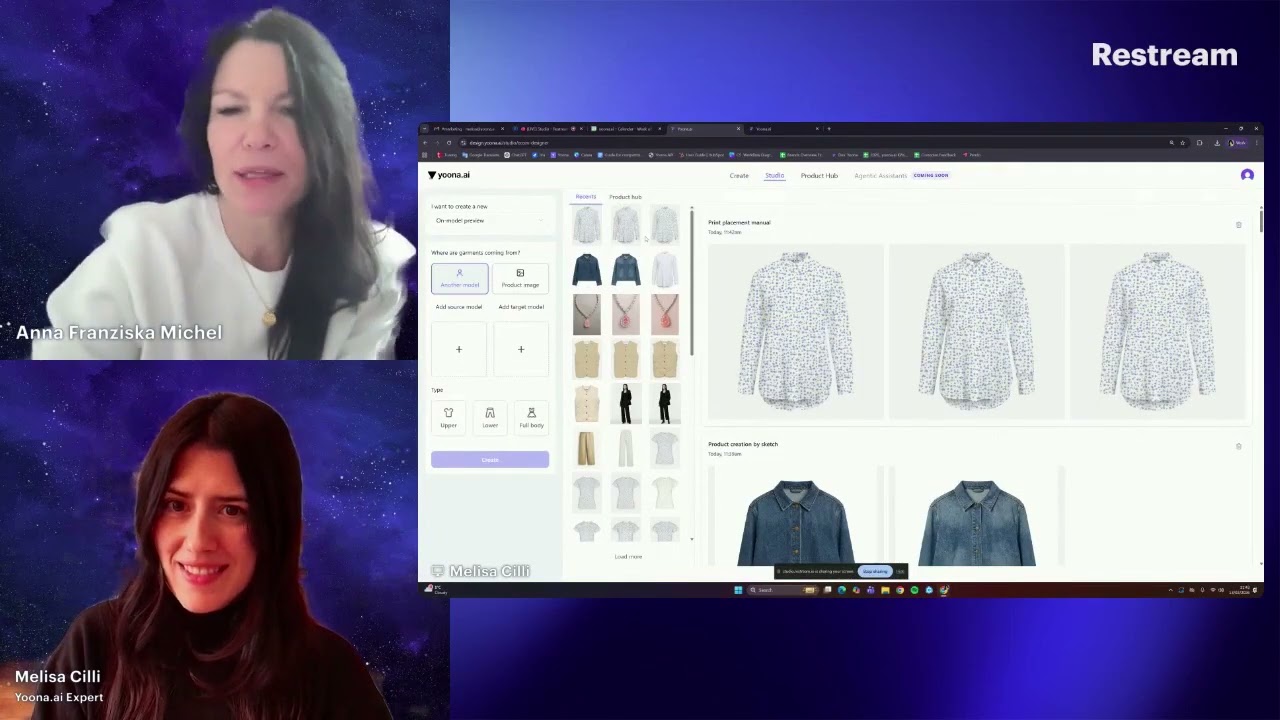Select the first beige vest thumbnail
The height and width of the screenshot is (720, 1280).
pos(587,358)
